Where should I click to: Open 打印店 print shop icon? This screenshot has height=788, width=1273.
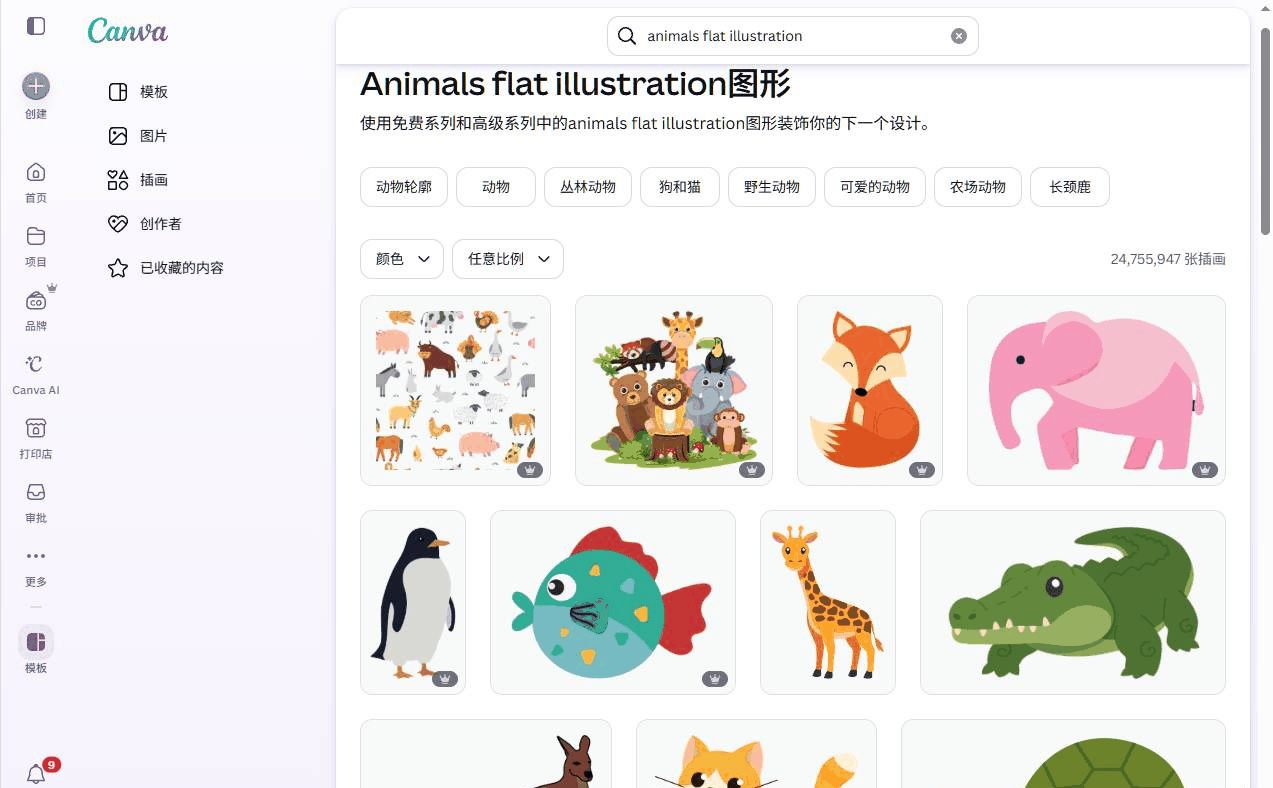[36, 428]
